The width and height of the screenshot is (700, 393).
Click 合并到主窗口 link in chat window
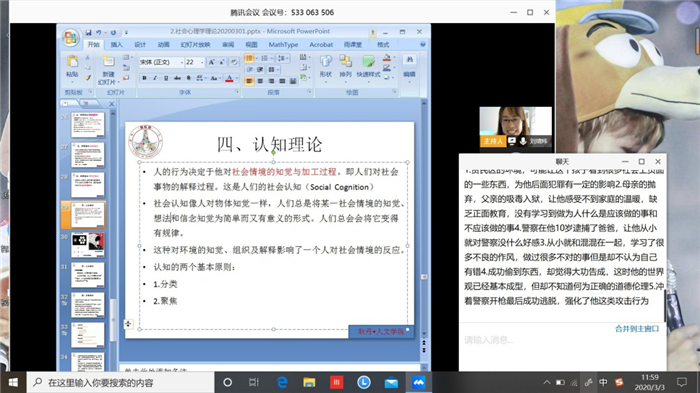tap(637, 329)
